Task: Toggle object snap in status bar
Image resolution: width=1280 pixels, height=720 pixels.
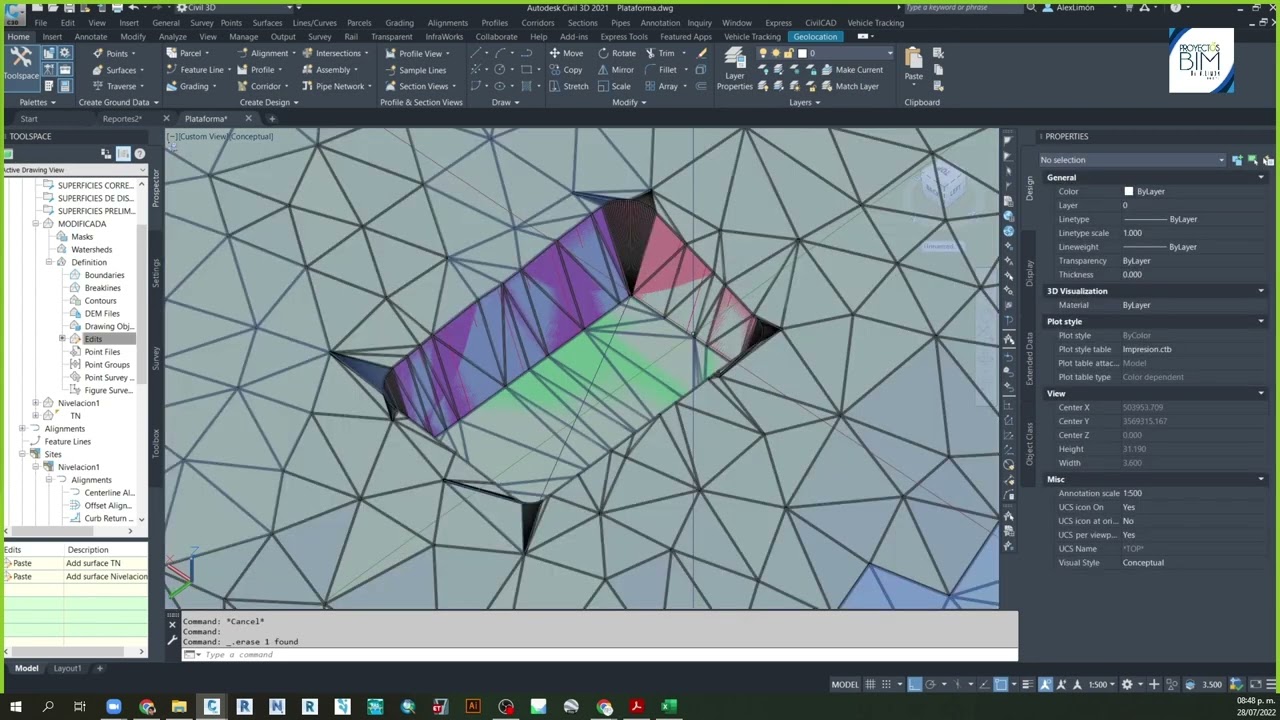Action: tap(1001, 684)
